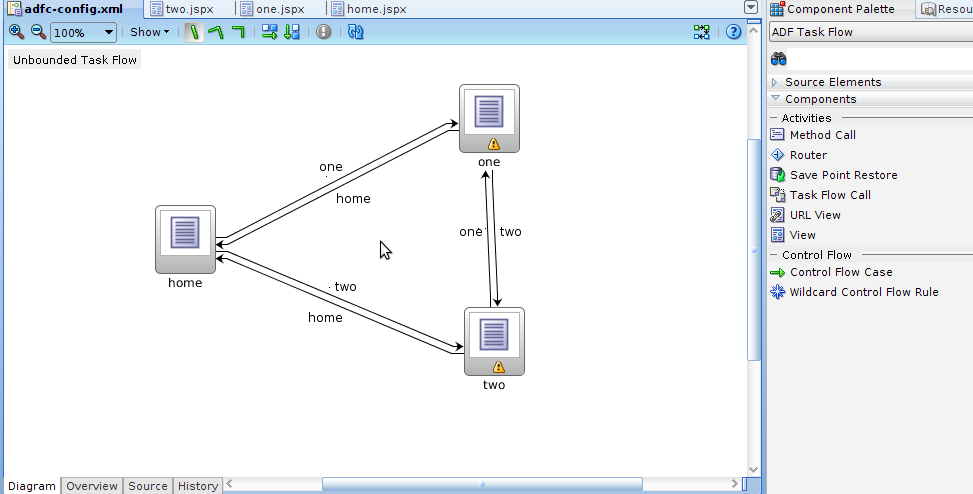The image size is (973, 494).
Task: Select the Router activity in palette
Action: pos(808,155)
